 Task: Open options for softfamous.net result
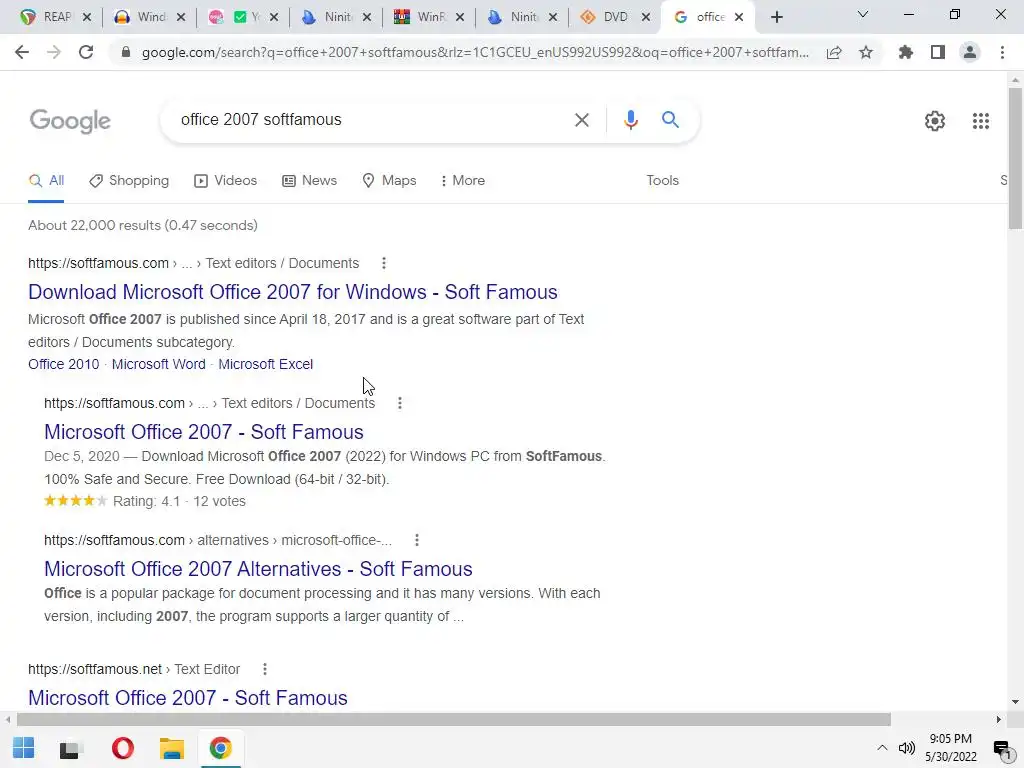264,669
